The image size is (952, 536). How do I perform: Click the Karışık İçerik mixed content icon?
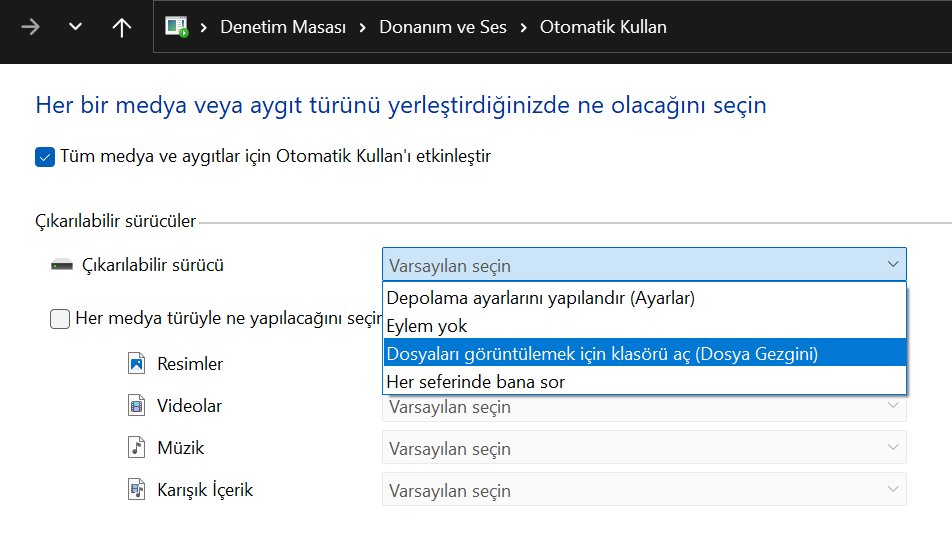pos(136,490)
